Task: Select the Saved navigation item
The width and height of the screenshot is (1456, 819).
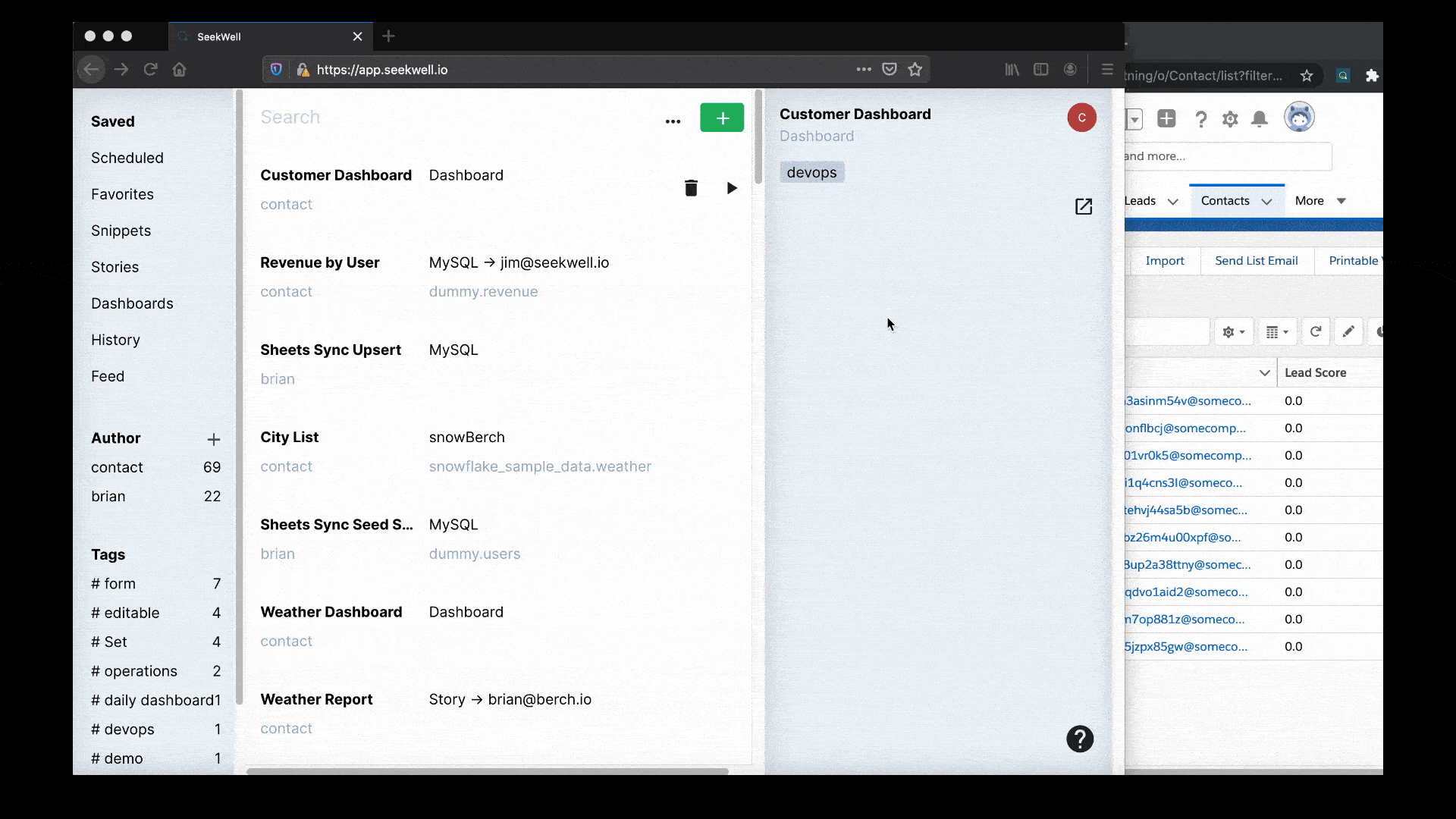Action: (113, 121)
